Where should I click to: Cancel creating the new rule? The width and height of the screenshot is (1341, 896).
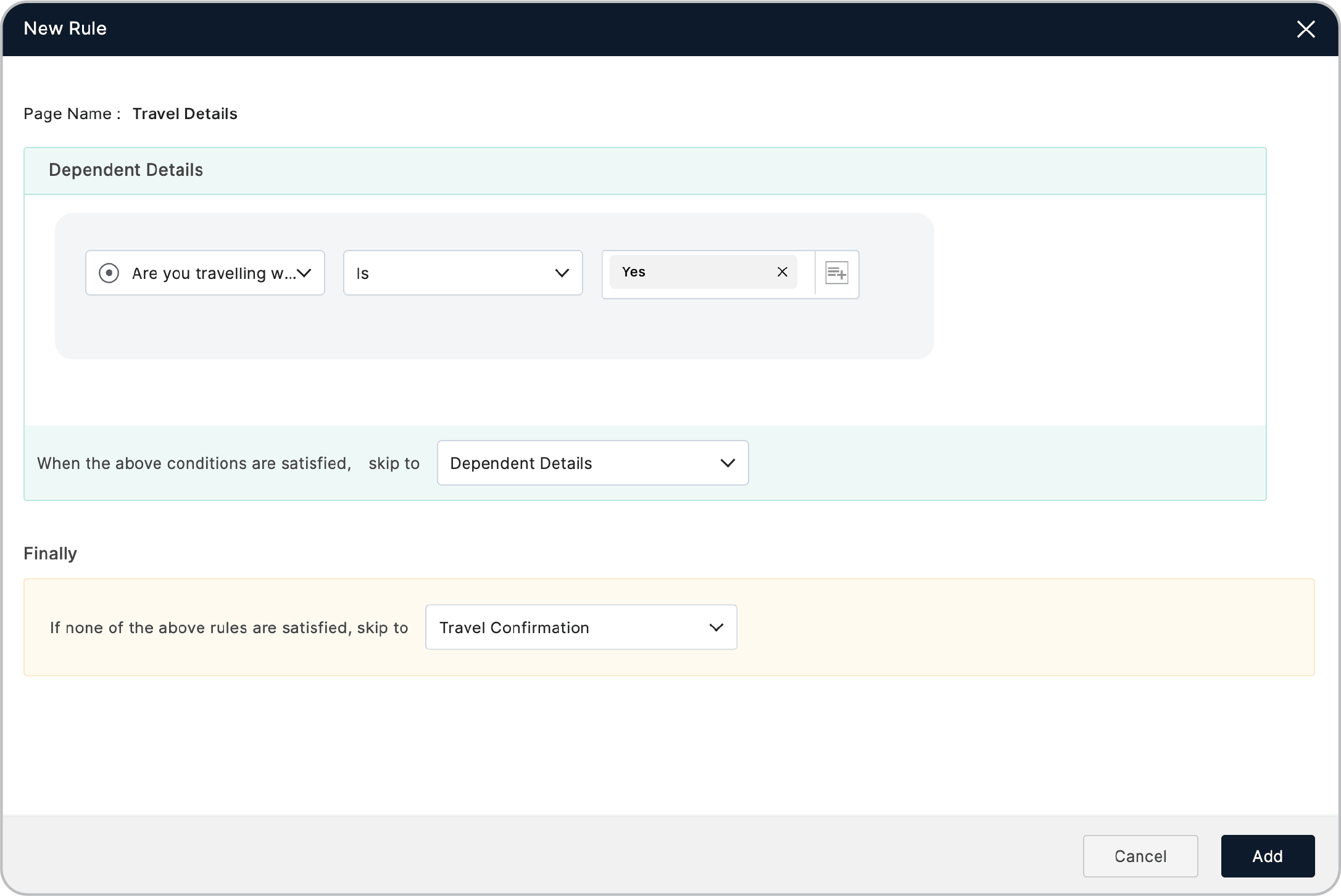pyautogui.click(x=1140, y=856)
